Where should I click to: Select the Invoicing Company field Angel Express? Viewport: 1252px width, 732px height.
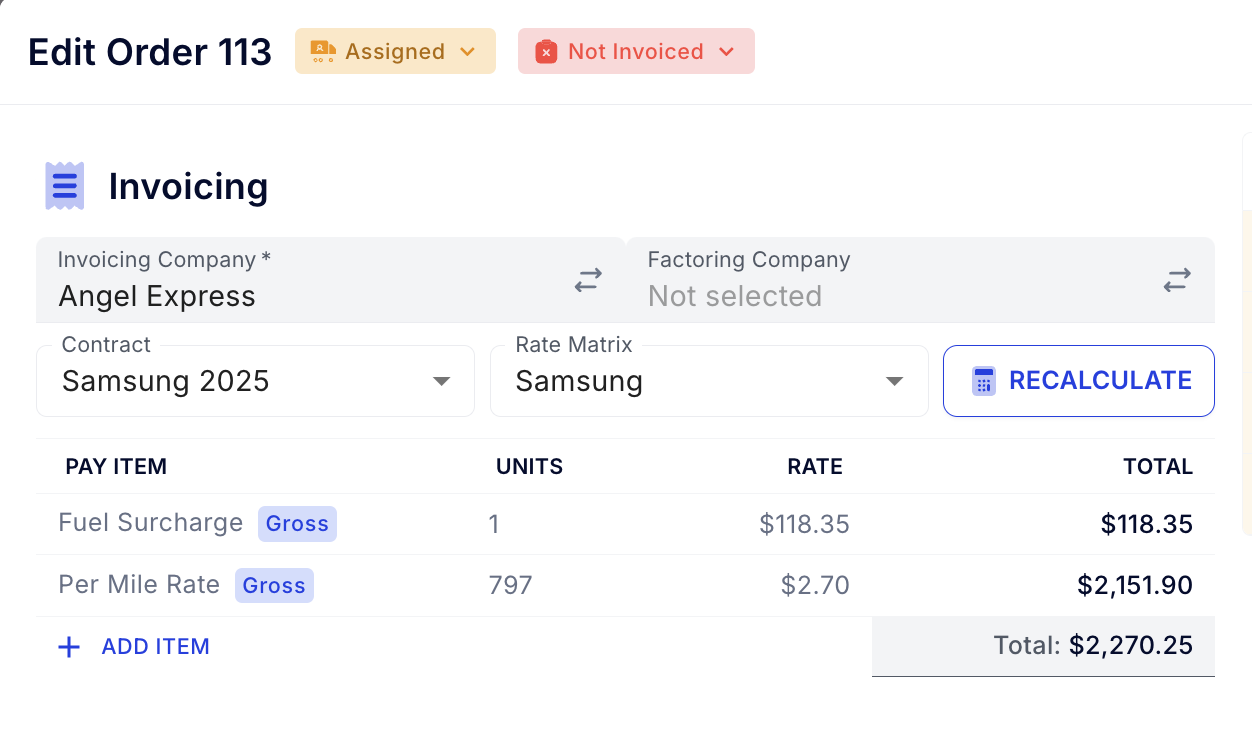tap(157, 296)
